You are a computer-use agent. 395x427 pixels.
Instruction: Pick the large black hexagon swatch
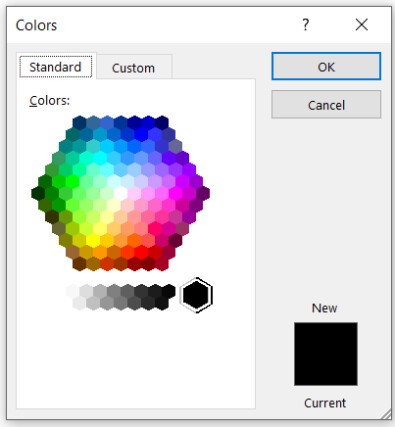click(x=196, y=295)
